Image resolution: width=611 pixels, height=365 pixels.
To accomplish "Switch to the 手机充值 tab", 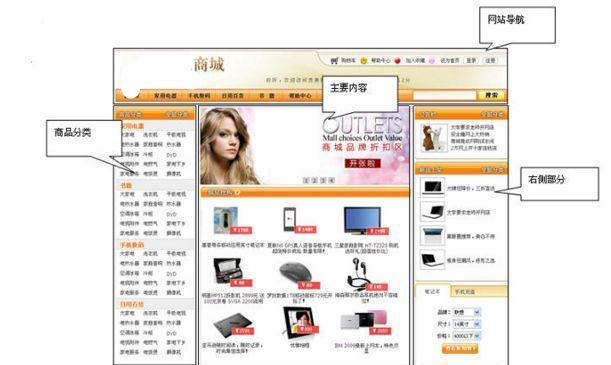I will [464, 291].
